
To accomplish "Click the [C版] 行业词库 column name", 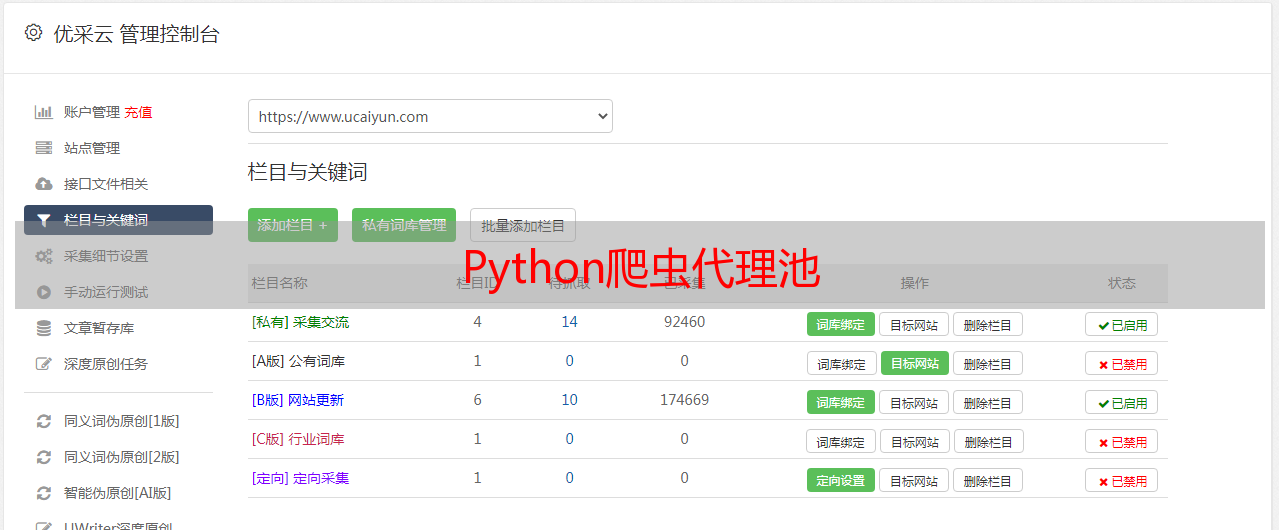I will click(x=298, y=439).
